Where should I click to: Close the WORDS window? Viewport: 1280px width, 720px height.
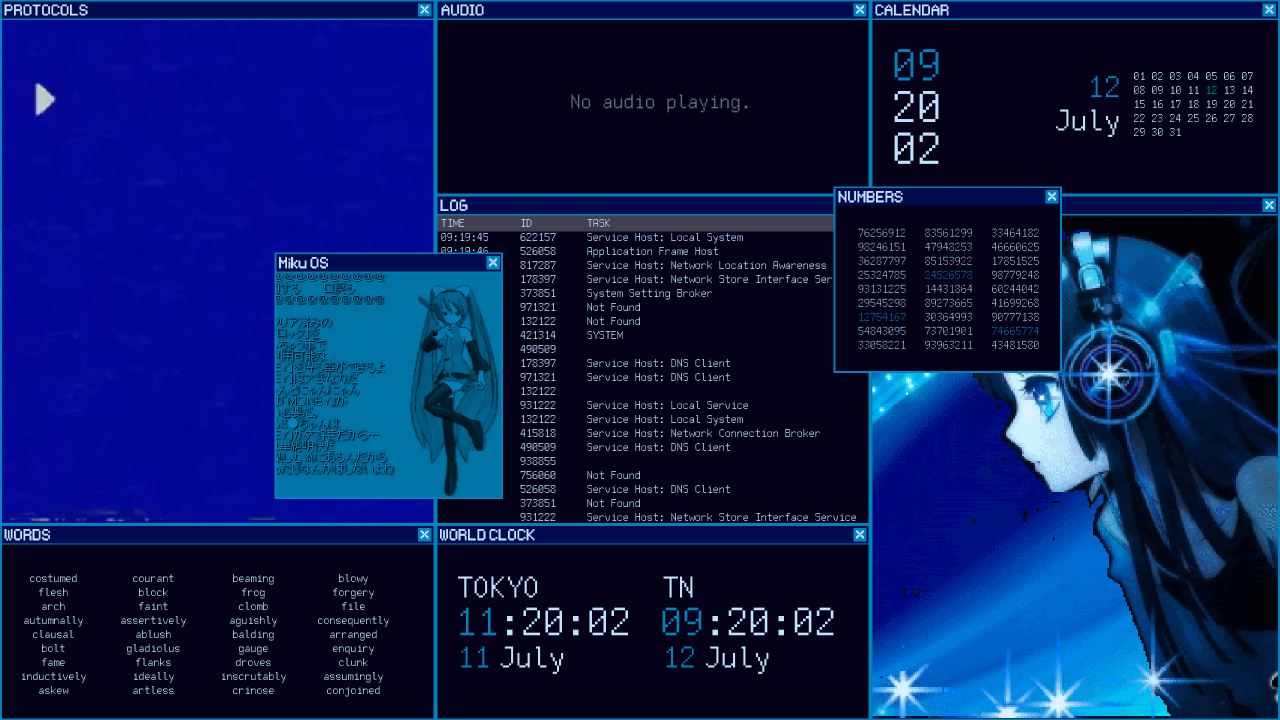[425, 535]
